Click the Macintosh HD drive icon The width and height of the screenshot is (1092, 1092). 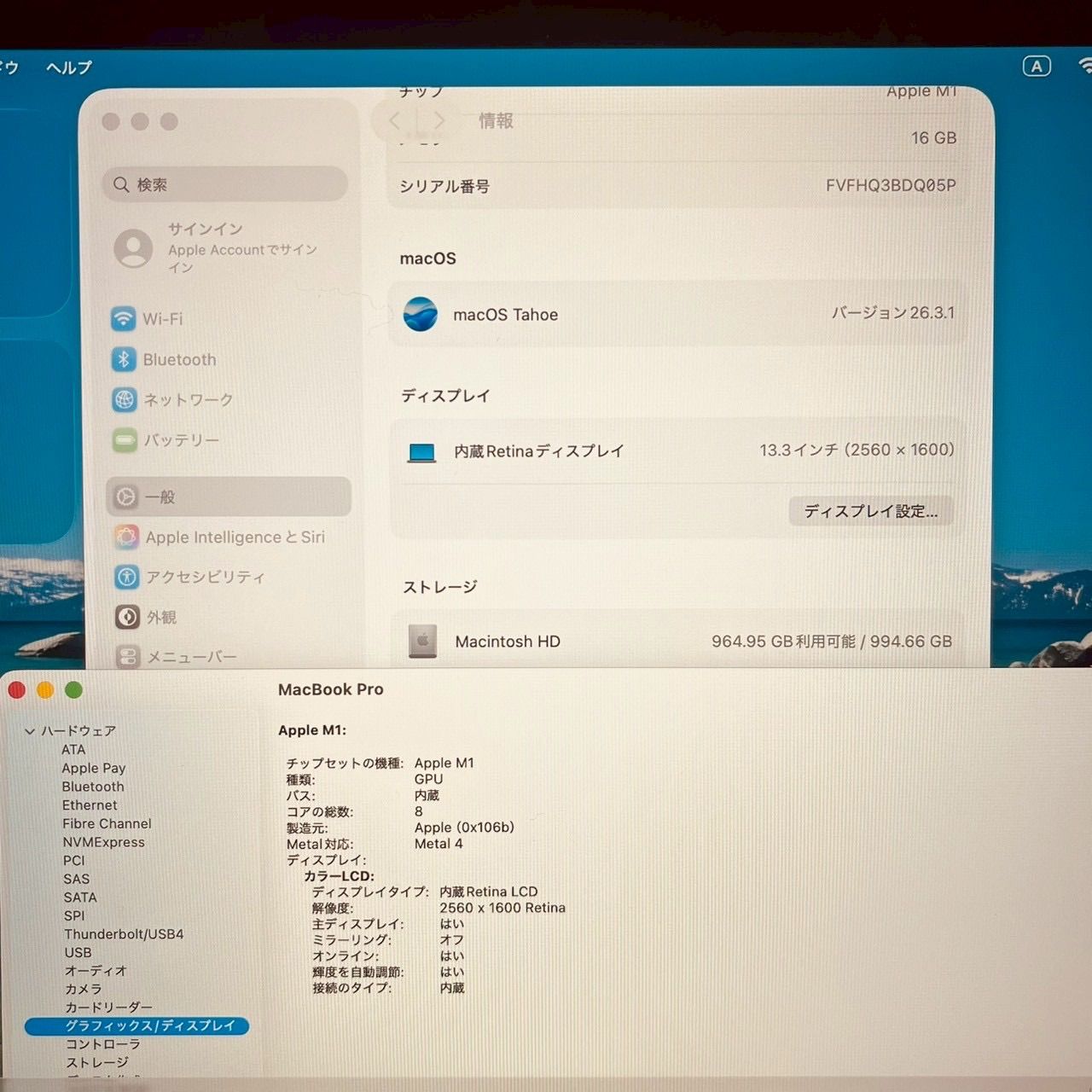422,641
